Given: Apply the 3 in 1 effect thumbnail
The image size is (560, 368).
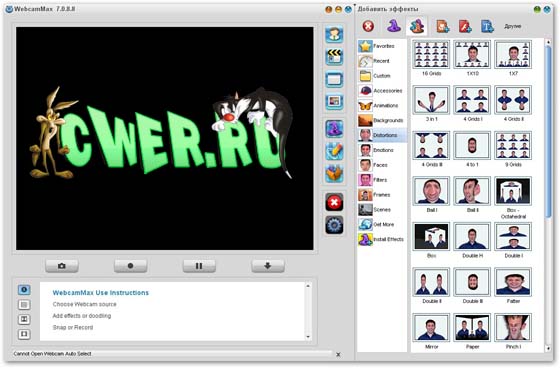Looking at the screenshot, I should tap(431, 100).
